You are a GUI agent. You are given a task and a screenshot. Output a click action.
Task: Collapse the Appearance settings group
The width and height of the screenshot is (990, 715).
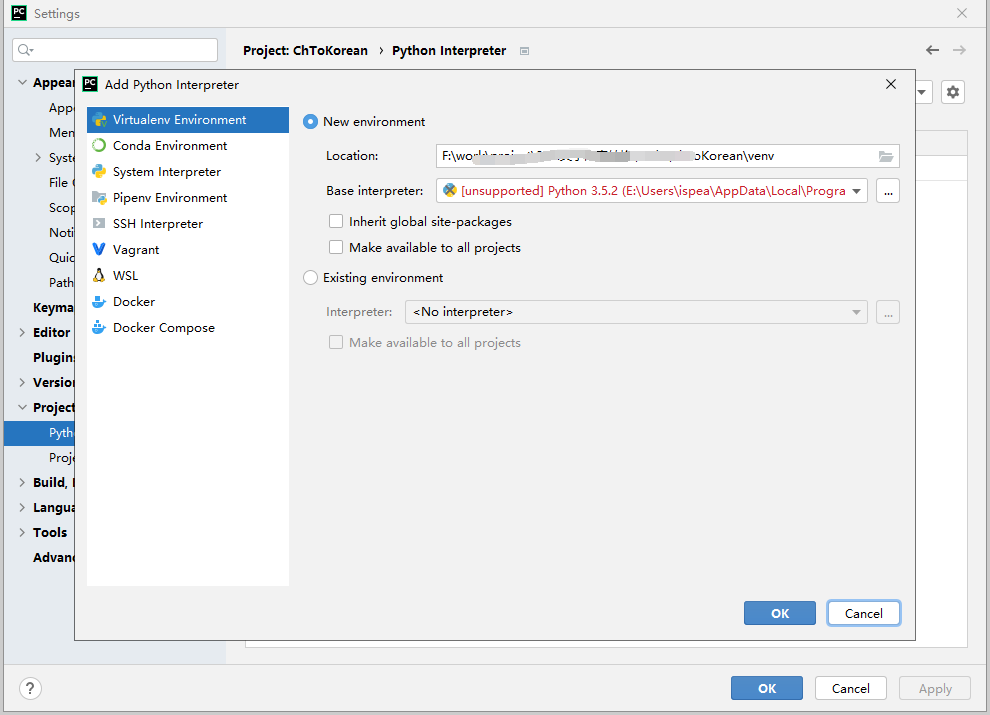coord(22,83)
